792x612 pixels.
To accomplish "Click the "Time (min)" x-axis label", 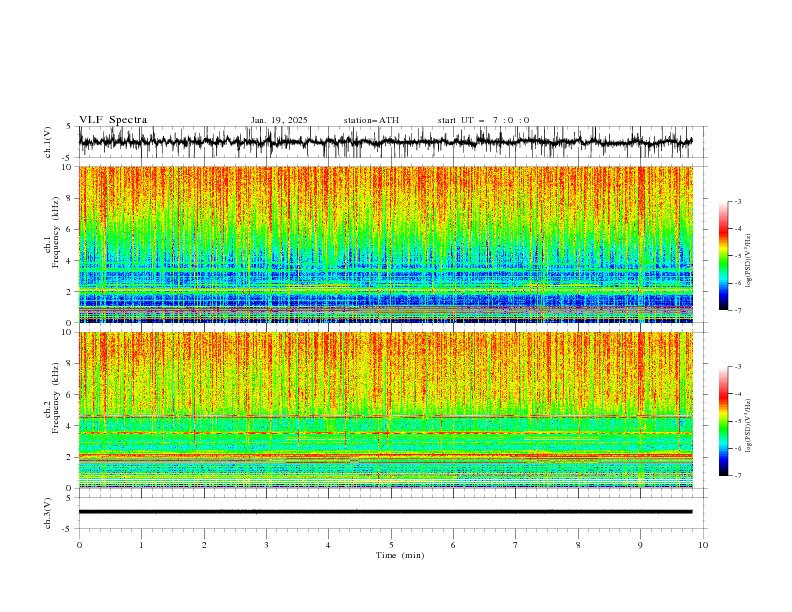I will (x=400, y=555).
